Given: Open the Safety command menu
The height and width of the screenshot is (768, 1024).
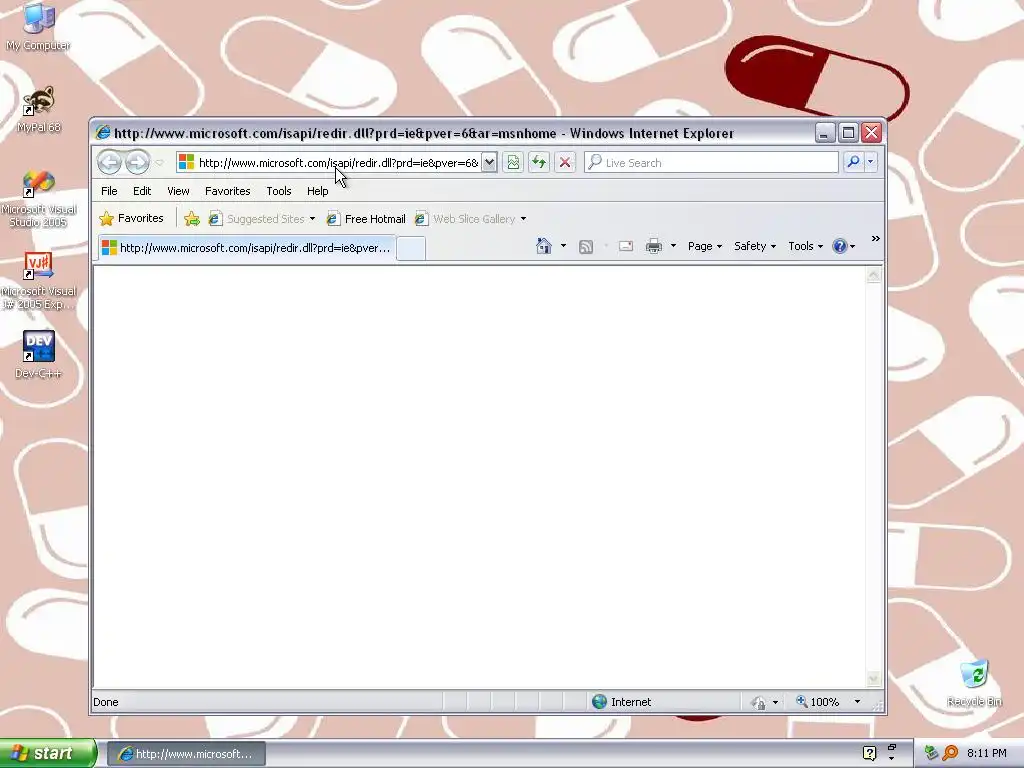Looking at the screenshot, I should 755,246.
